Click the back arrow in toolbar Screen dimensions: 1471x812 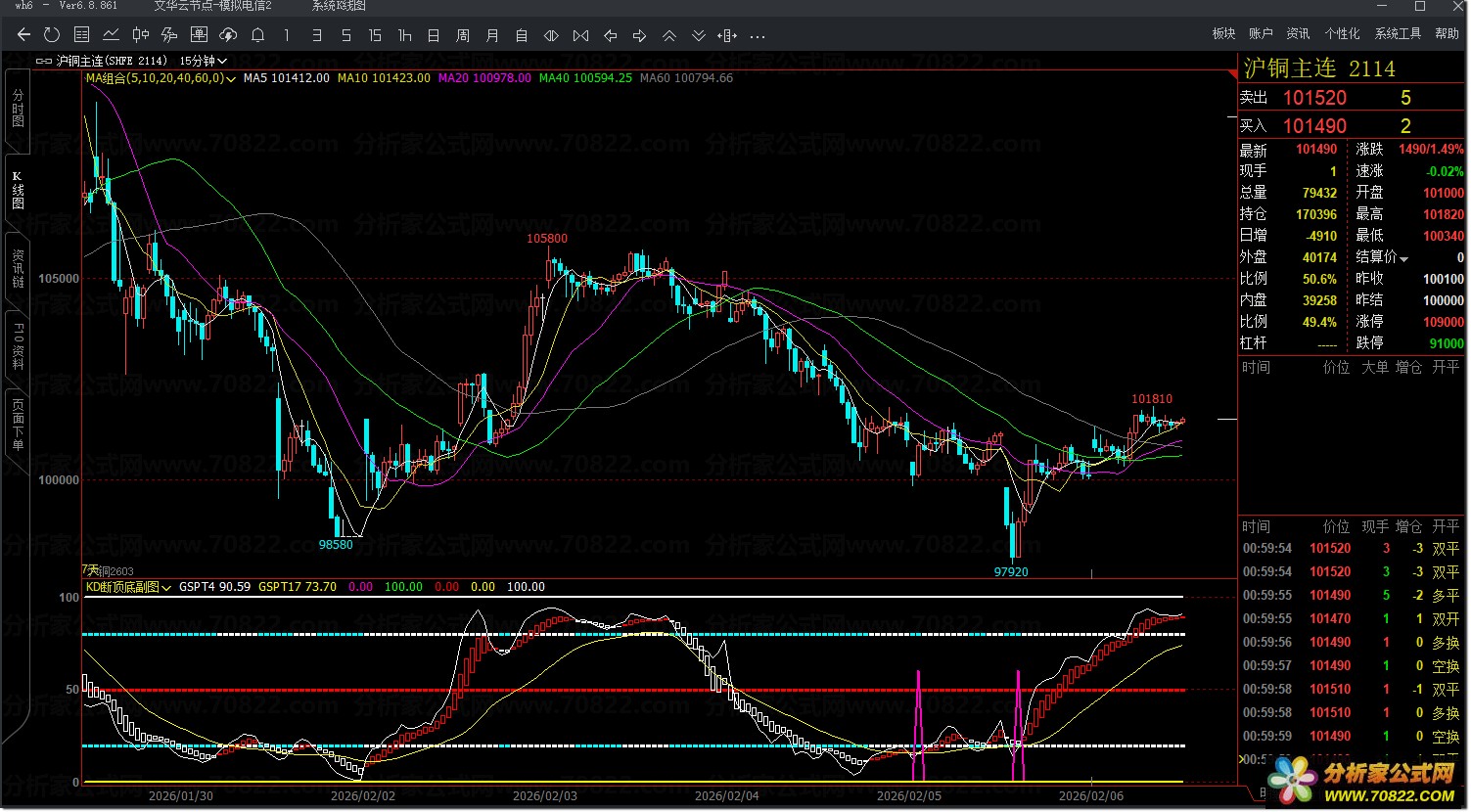pyautogui.click(x=23, y=35)
